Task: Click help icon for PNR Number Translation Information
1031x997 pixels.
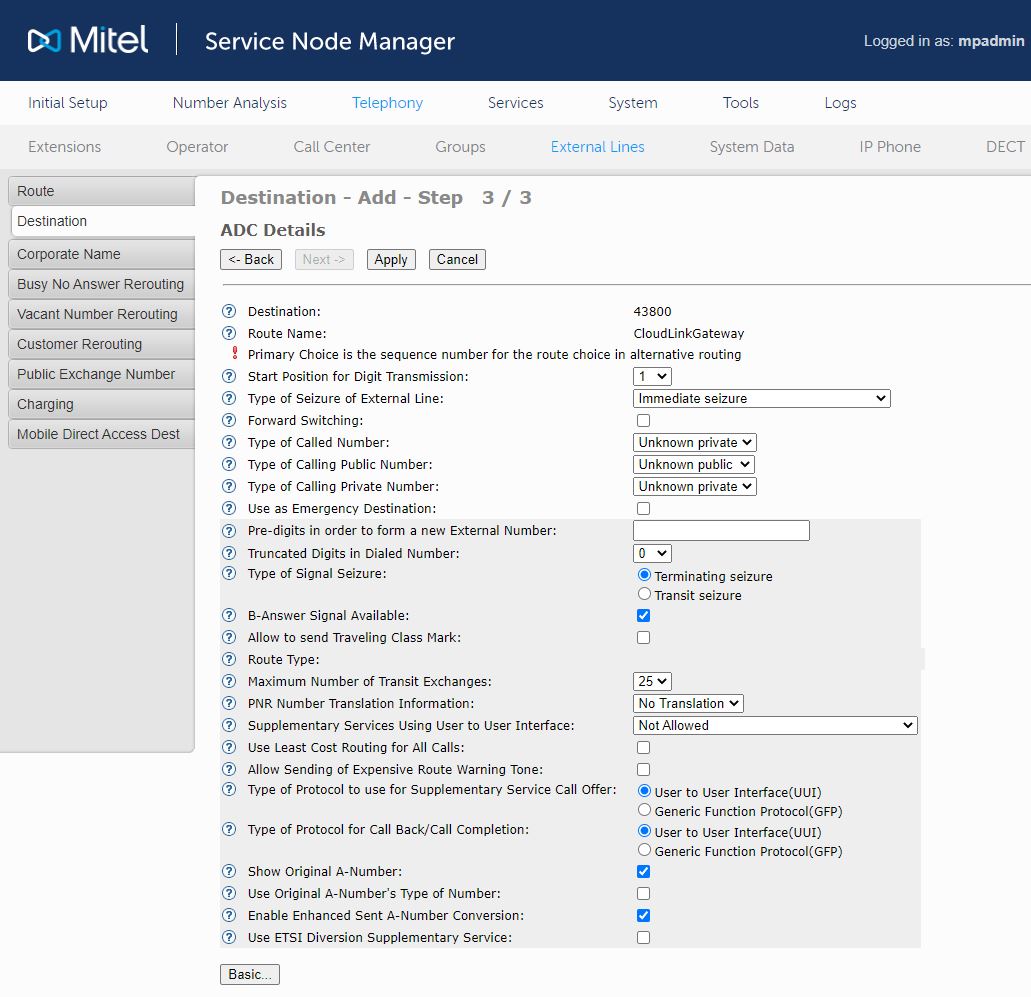Action: coord(229,704)
